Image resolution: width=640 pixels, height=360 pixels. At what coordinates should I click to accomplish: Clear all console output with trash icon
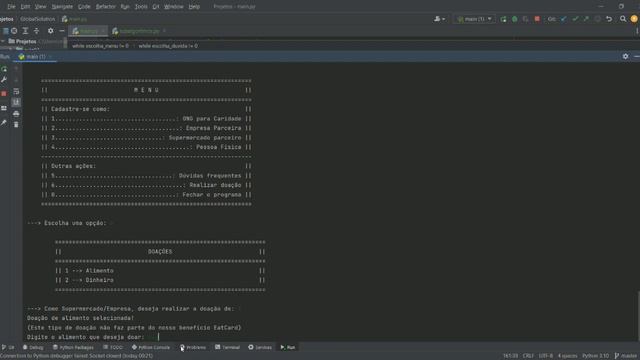16,124
